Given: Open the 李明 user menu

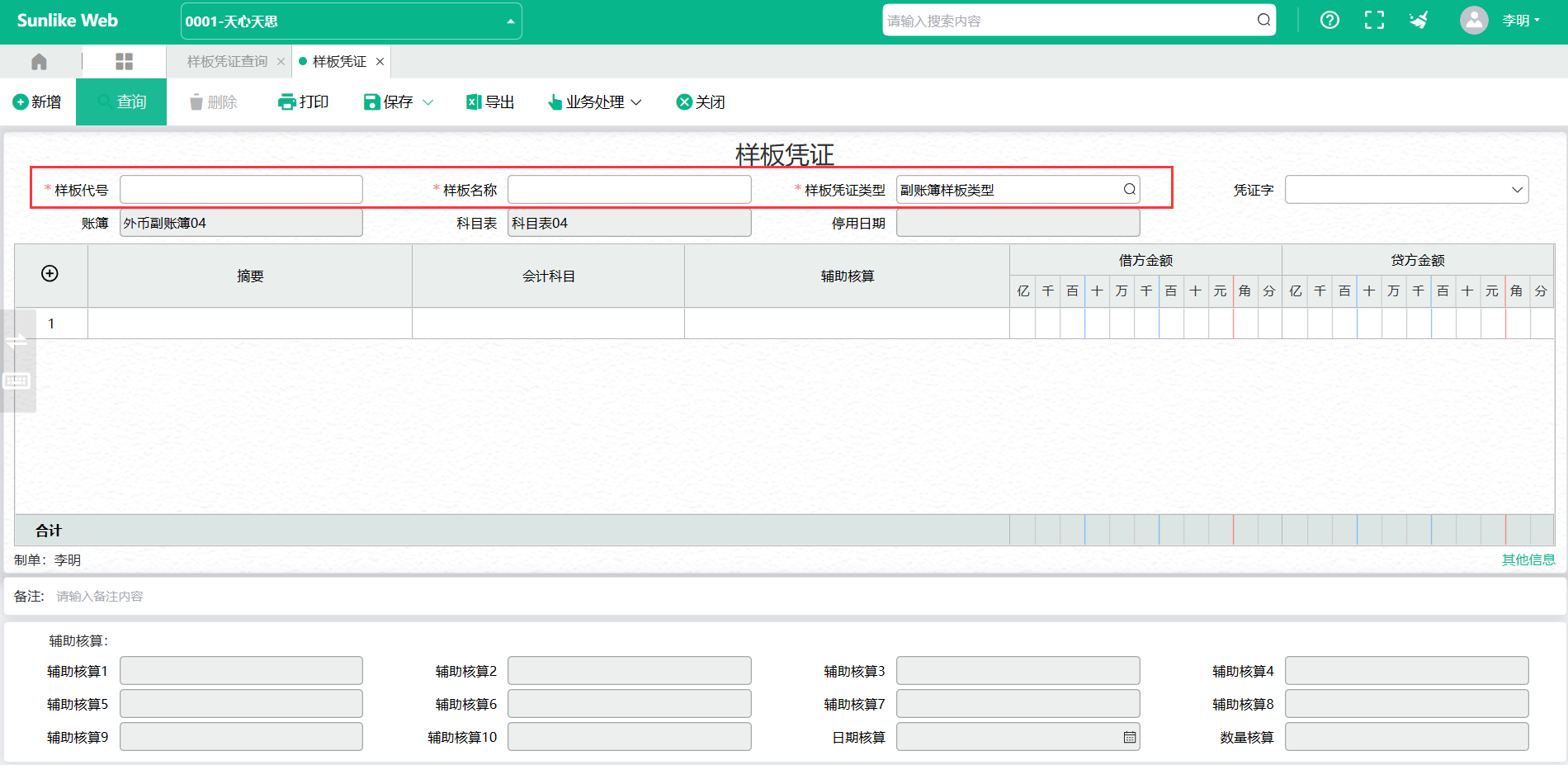Looking at the screenshot, I should pos(1521,21).
